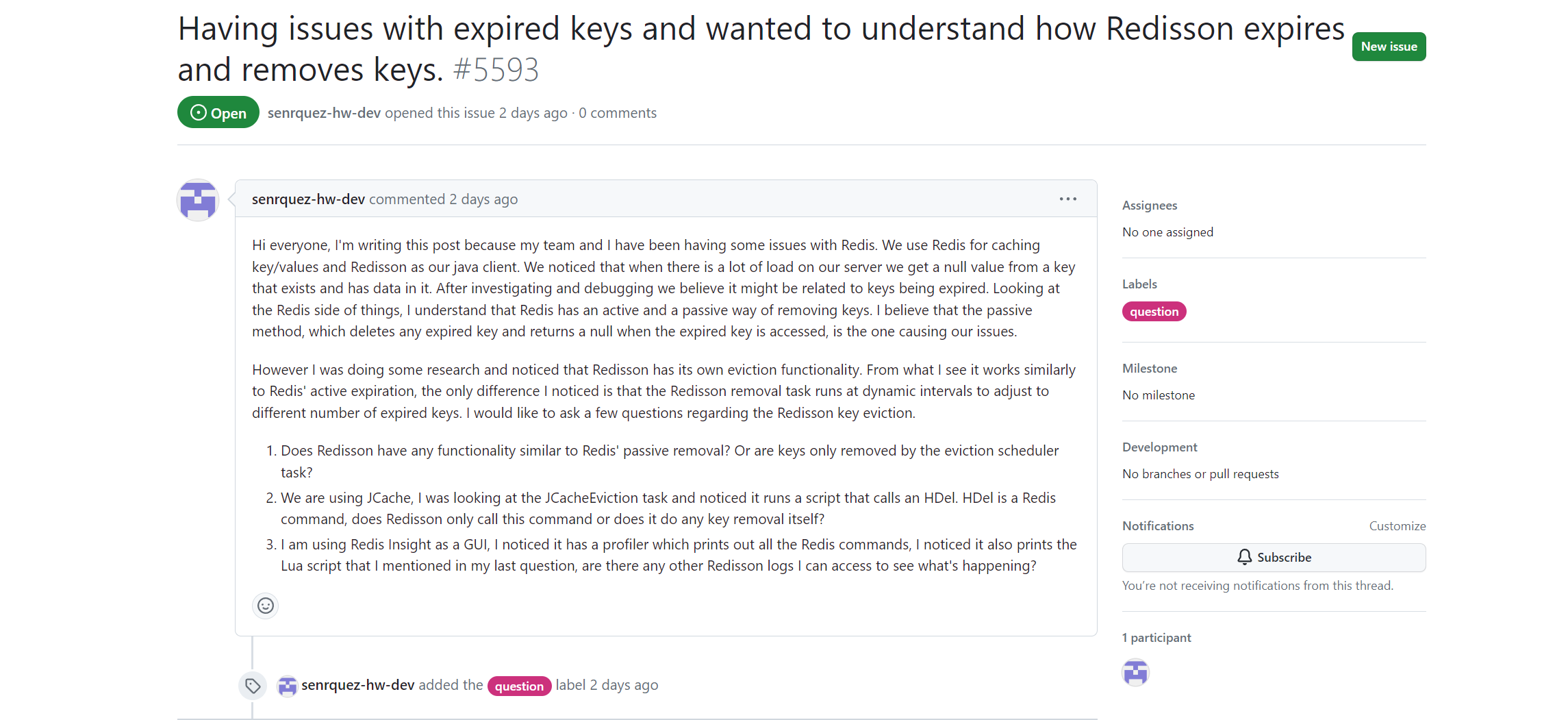Open the Development section heading
1568x720 pixels.
pos(1159,447)
